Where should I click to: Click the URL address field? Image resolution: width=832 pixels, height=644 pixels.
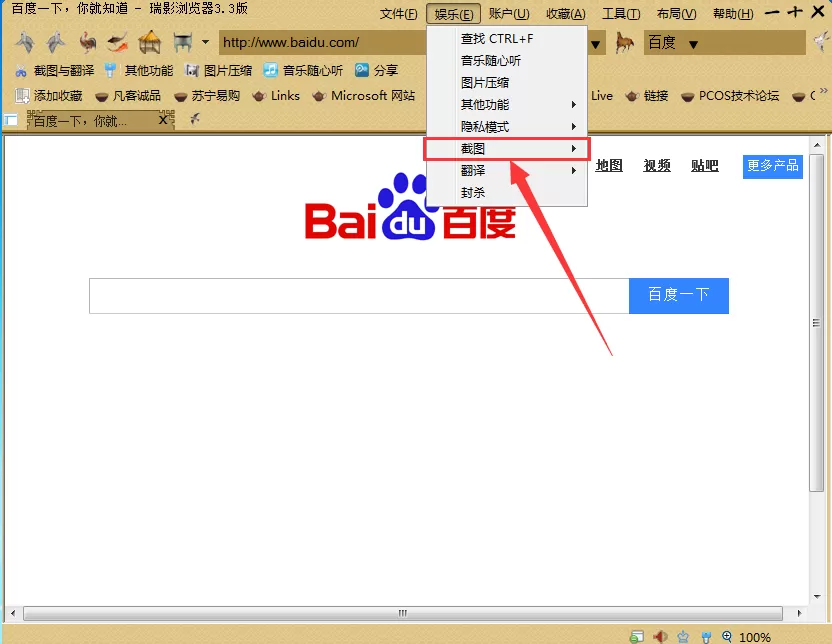323,42
